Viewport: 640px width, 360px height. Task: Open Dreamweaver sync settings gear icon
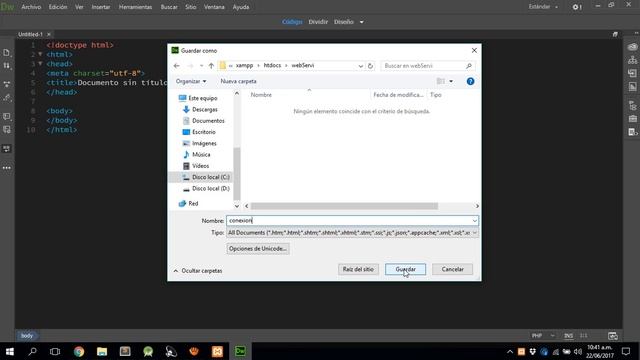coord(576,7)
